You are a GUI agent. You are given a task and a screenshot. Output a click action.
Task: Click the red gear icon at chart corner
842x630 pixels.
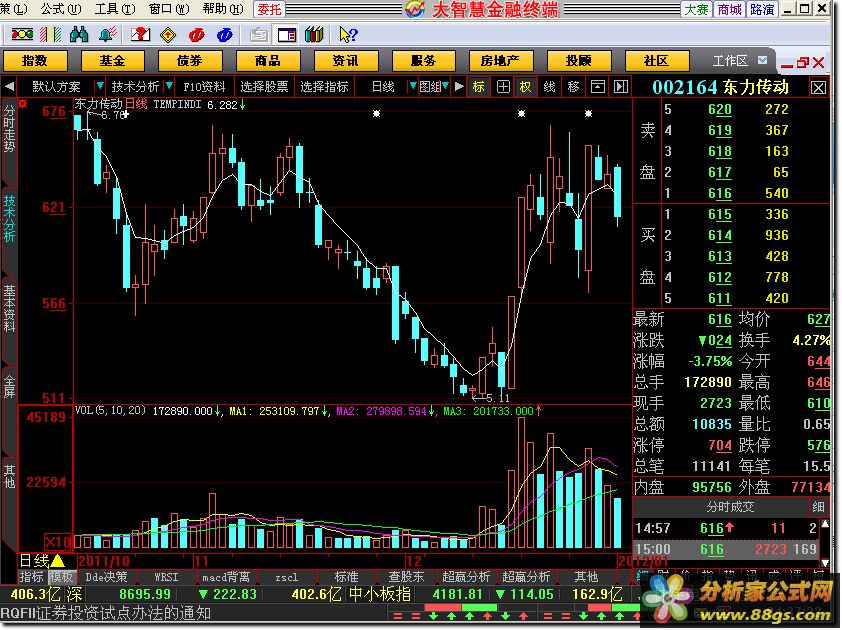click(23, 103)
